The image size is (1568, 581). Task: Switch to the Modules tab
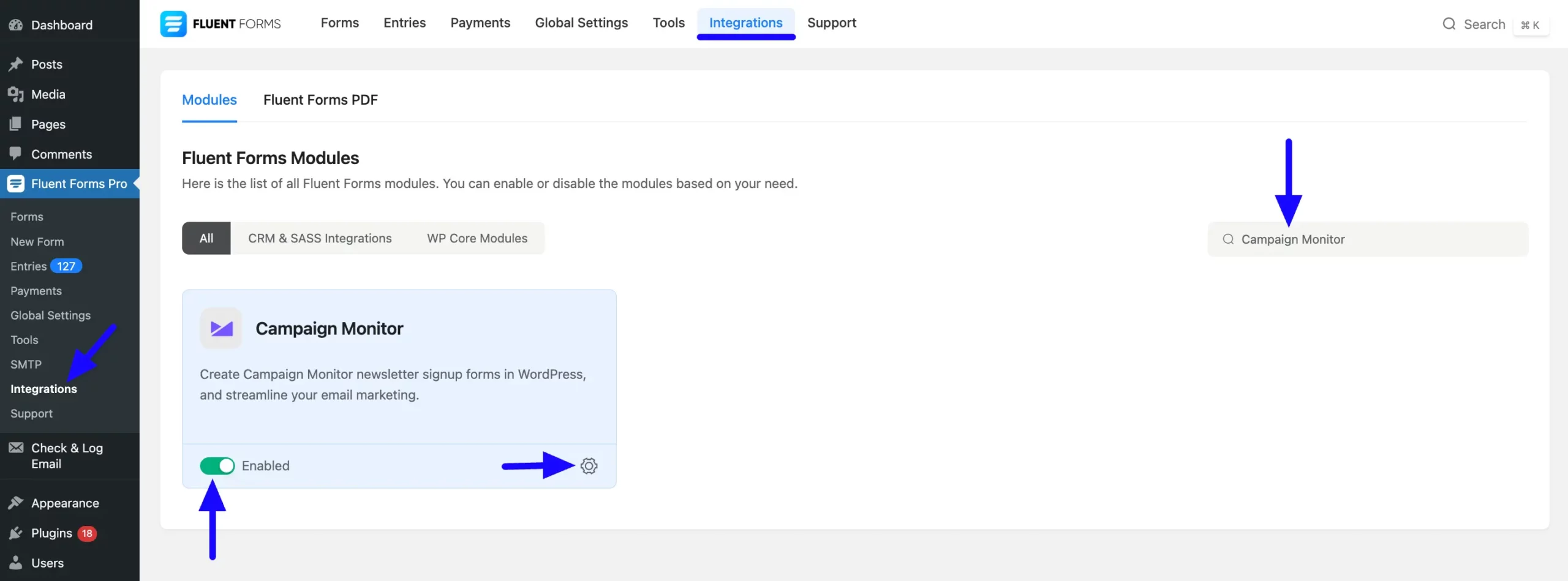pos(209,100)
